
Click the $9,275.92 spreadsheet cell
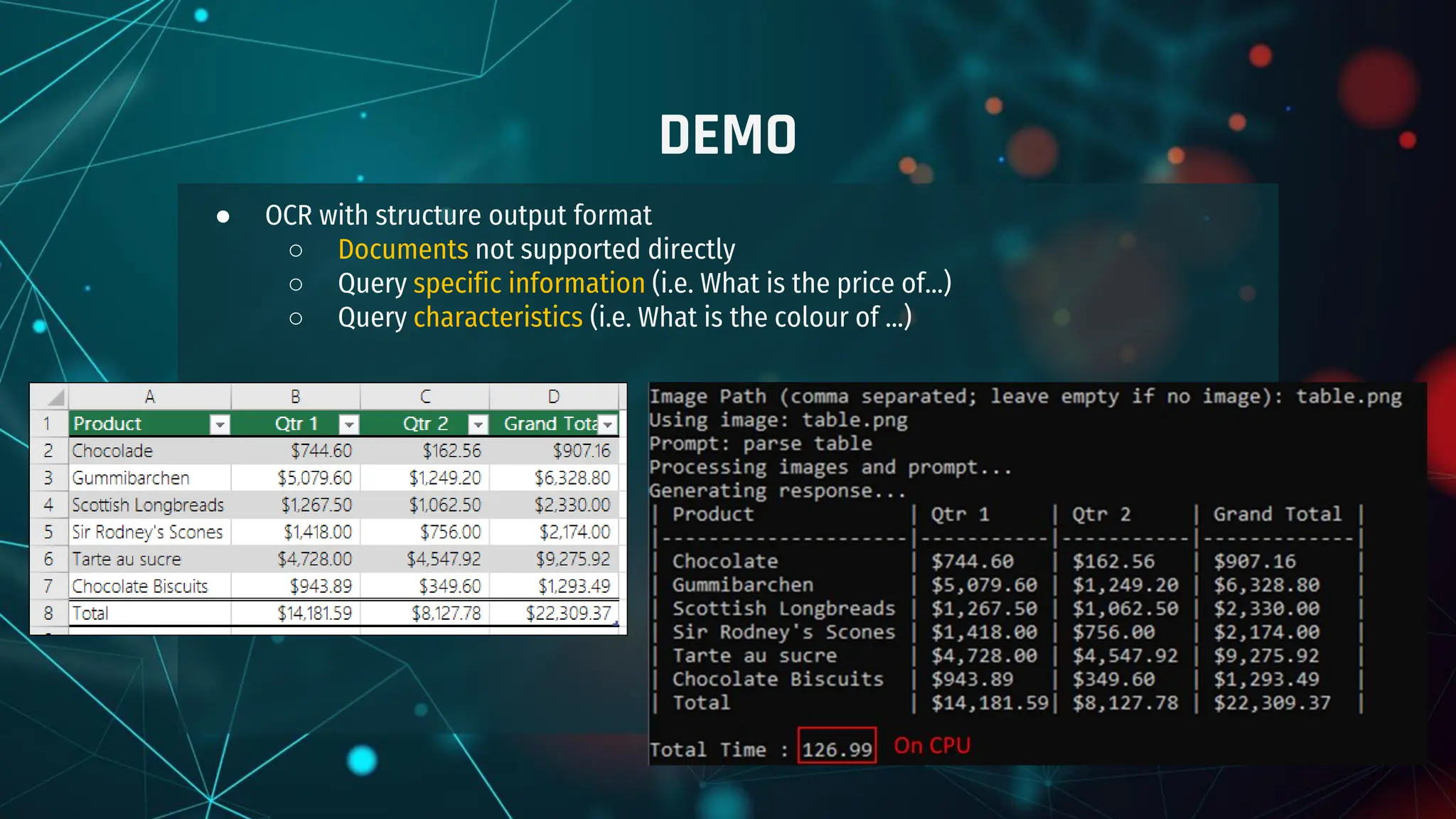pos(554,559)
